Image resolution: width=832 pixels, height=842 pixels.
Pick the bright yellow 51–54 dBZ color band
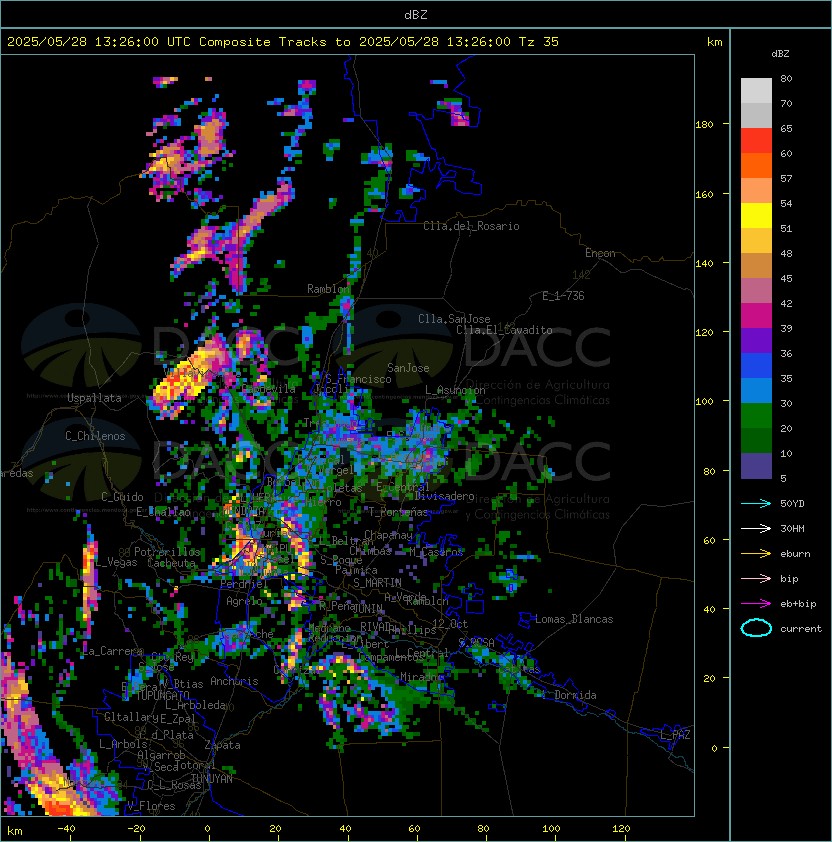tap(756, 216)
